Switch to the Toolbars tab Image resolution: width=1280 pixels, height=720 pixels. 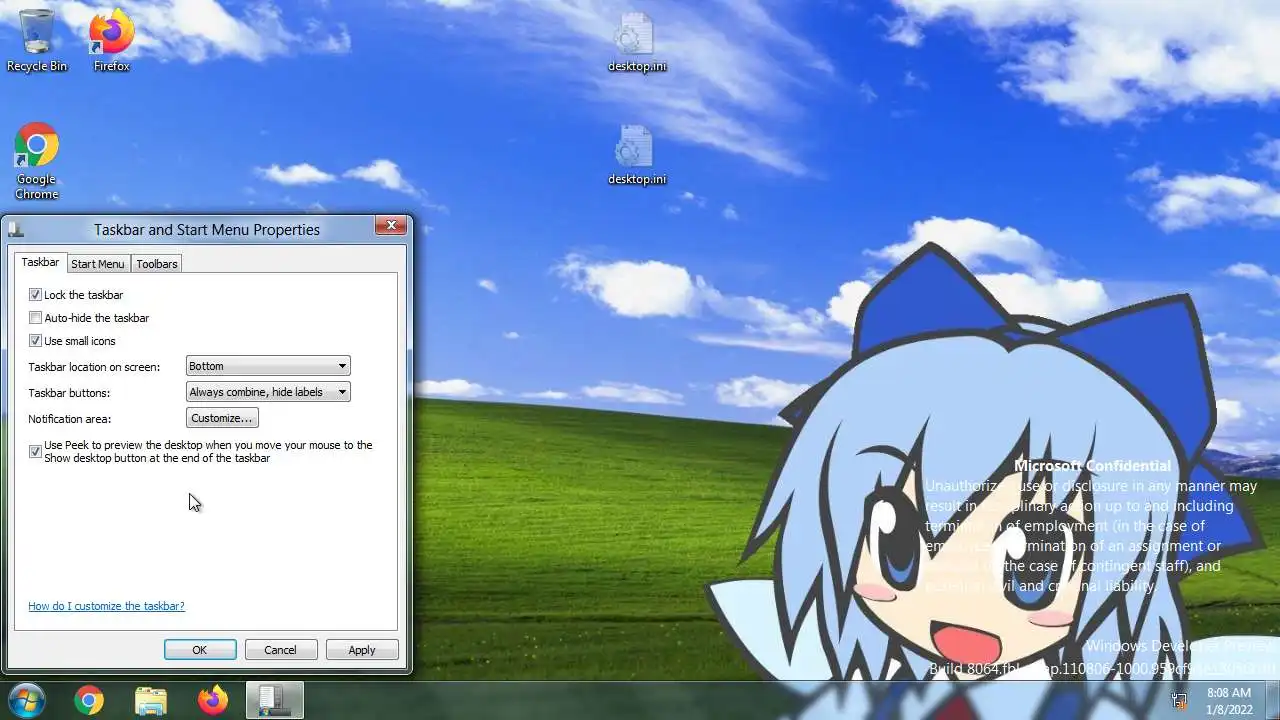tap(157, 264)
